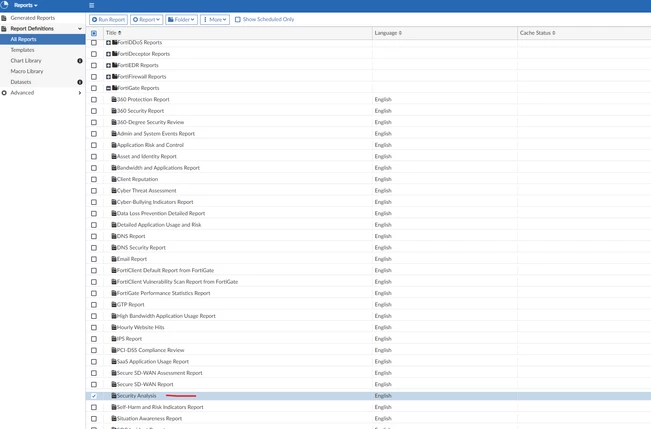Screen dimensions: 651x429
Task: Click the Asset and Identity Report icon
Action: (x=114, y=157)
